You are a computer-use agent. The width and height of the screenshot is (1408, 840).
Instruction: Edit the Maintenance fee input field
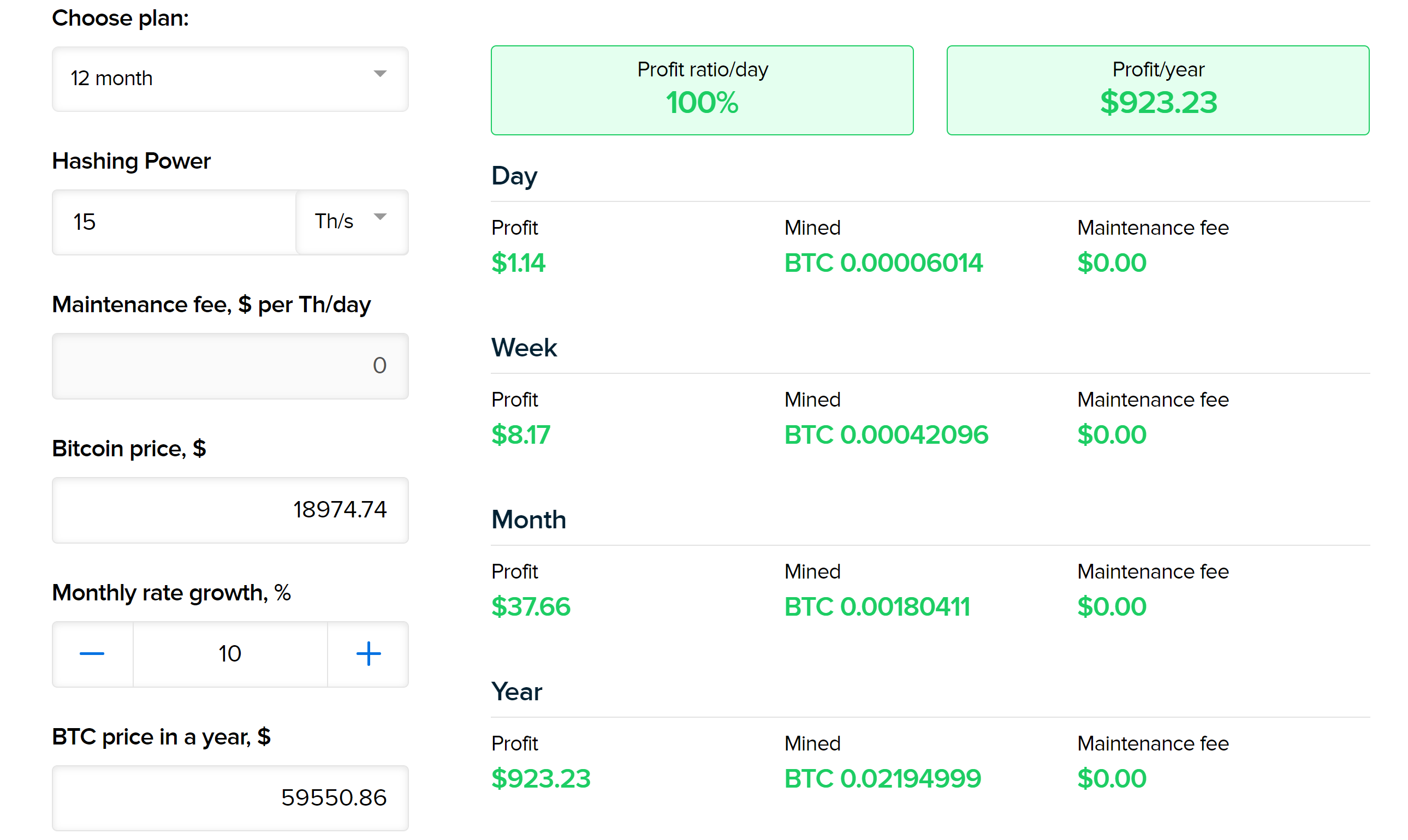click(229, 366)
